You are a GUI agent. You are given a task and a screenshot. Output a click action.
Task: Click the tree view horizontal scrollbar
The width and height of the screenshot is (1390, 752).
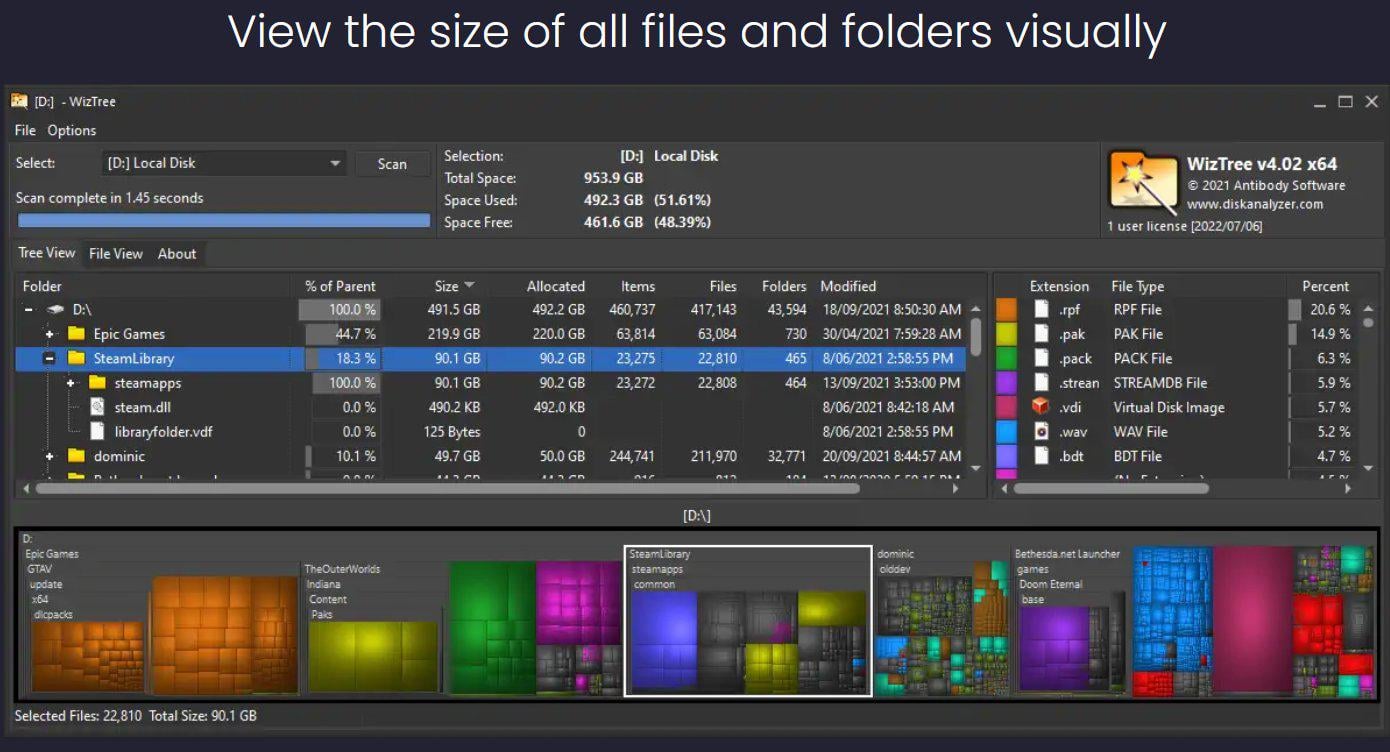pos(447,489)
